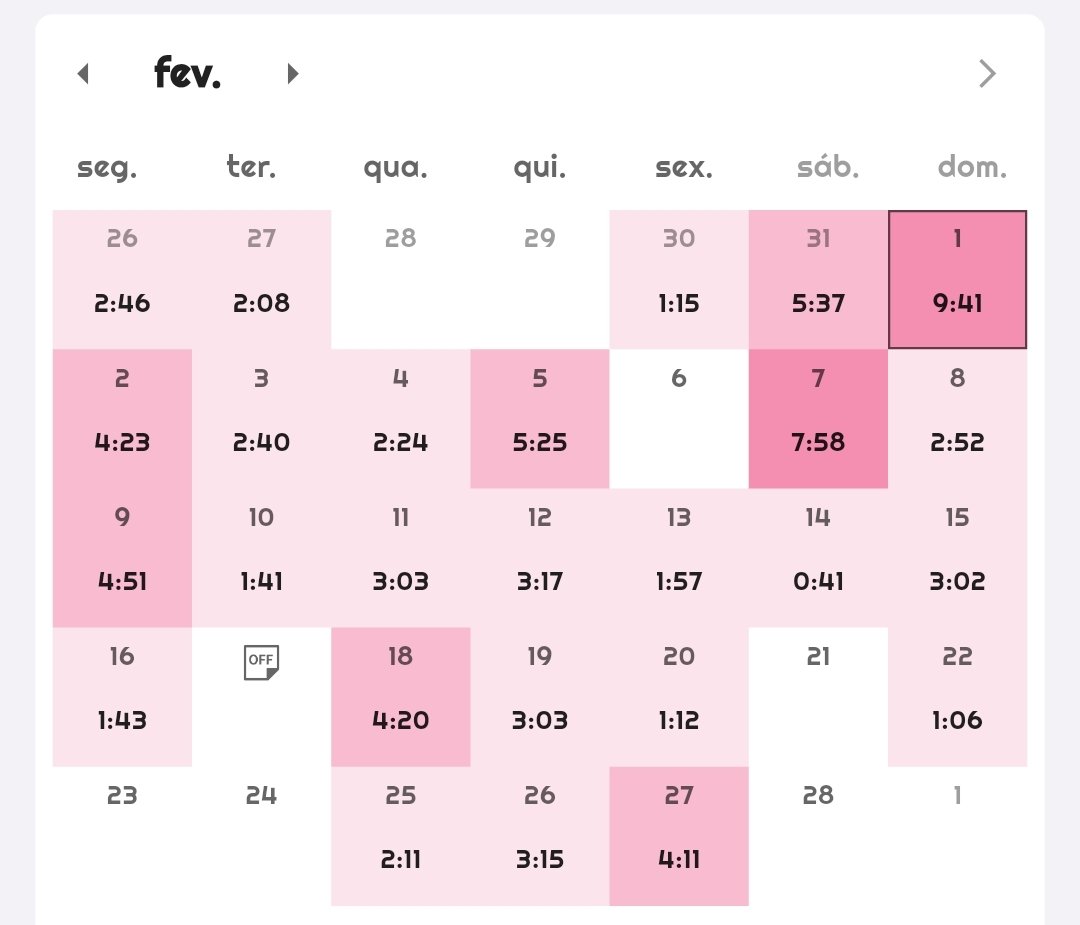
Task: Open day 14 showing 0:41
Action: pos(818,558)
